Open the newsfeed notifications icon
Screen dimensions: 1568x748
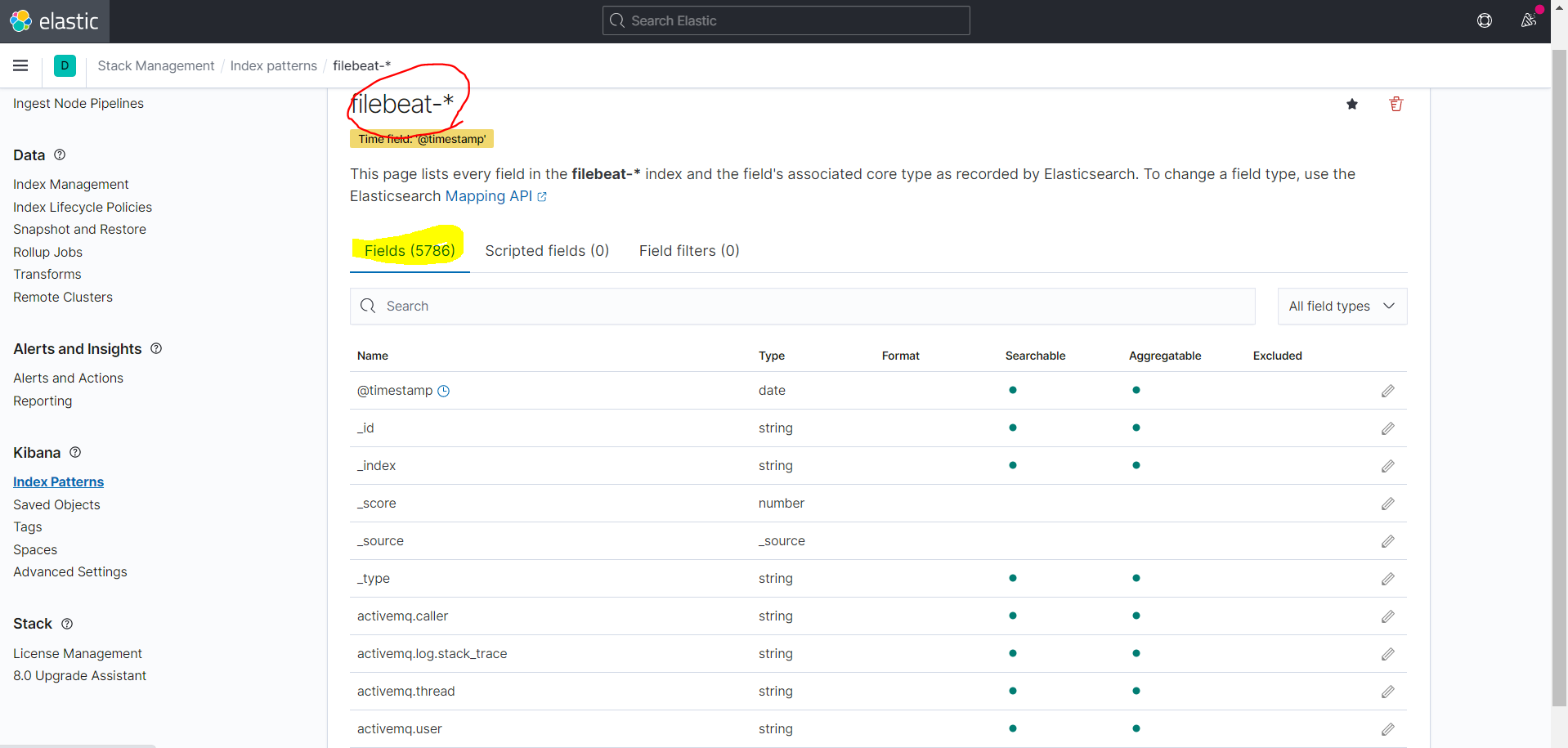(x=1528, y=20)
